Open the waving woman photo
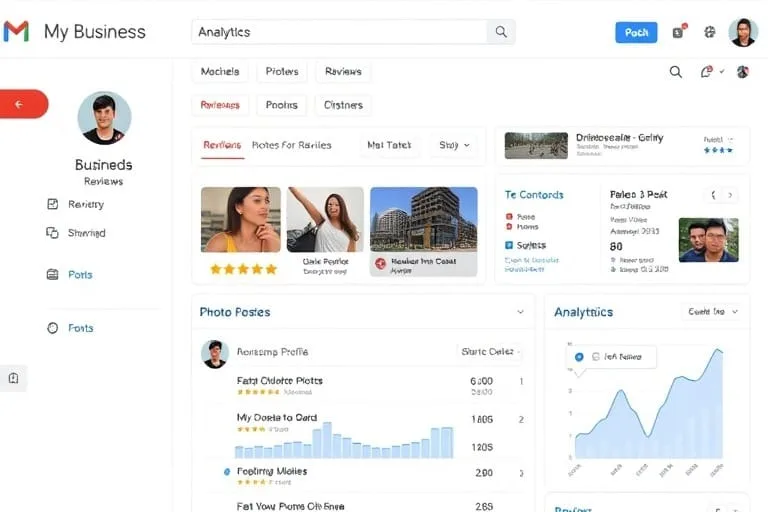768x512 pixels. [x=325, y=219]
